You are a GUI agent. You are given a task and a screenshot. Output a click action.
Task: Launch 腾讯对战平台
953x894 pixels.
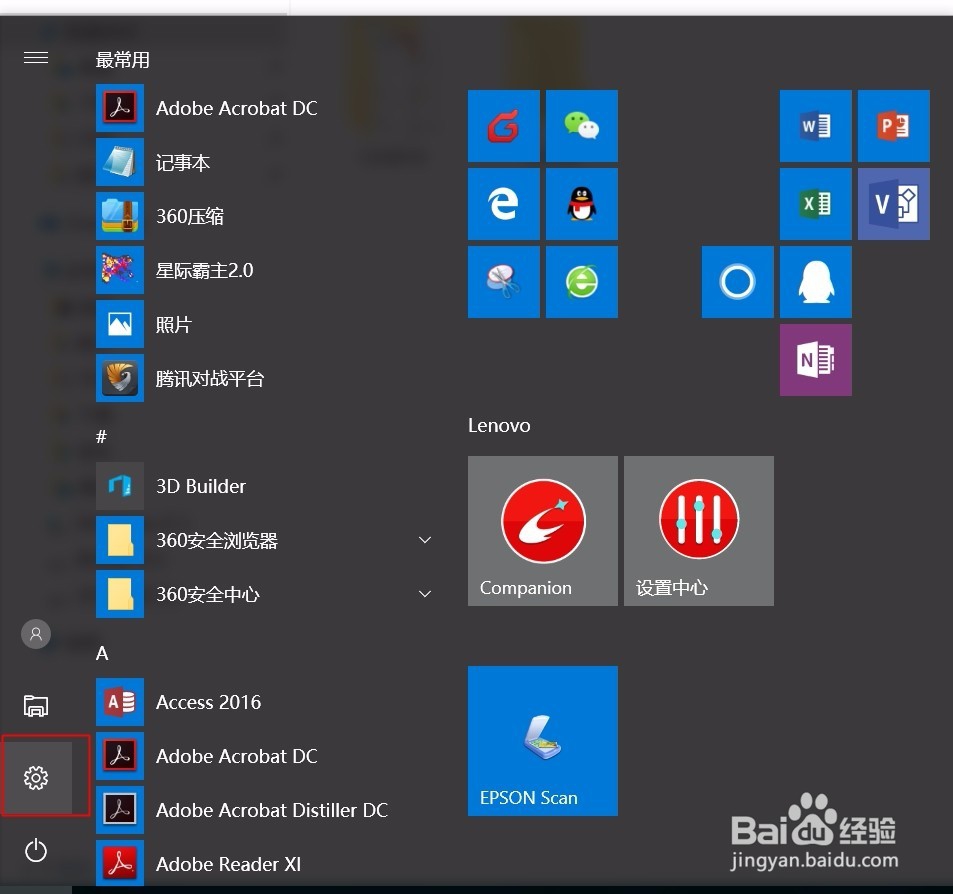click(266, 378)
